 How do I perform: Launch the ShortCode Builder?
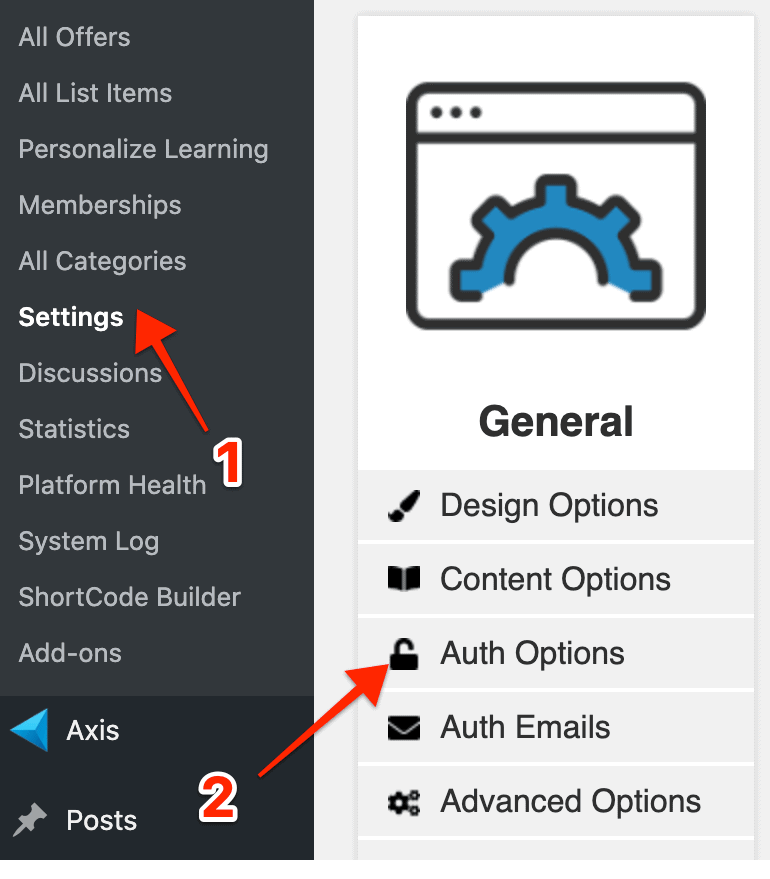click(x=129, y=598)
